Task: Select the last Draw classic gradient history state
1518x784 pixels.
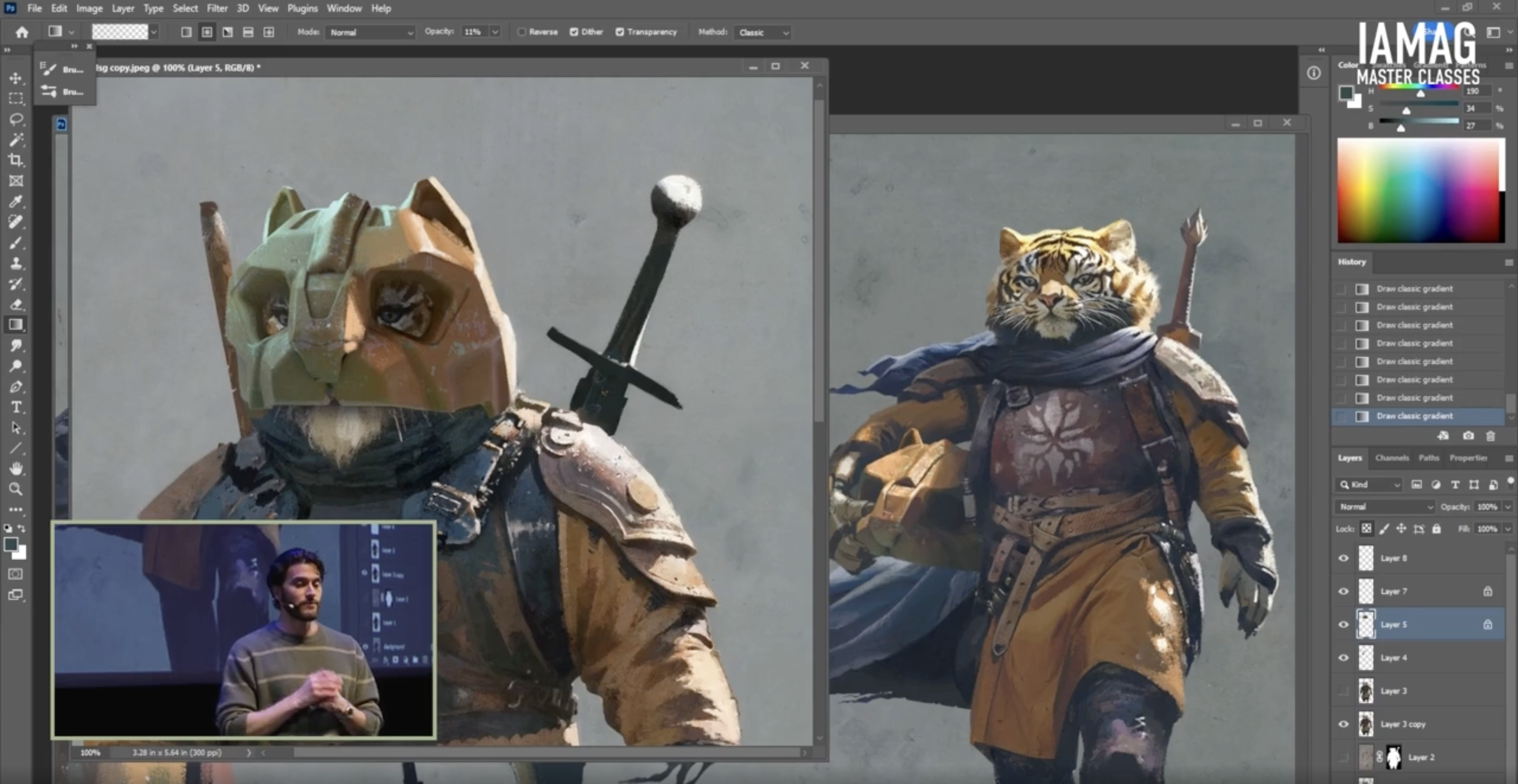Action: tap(1414, 416)
